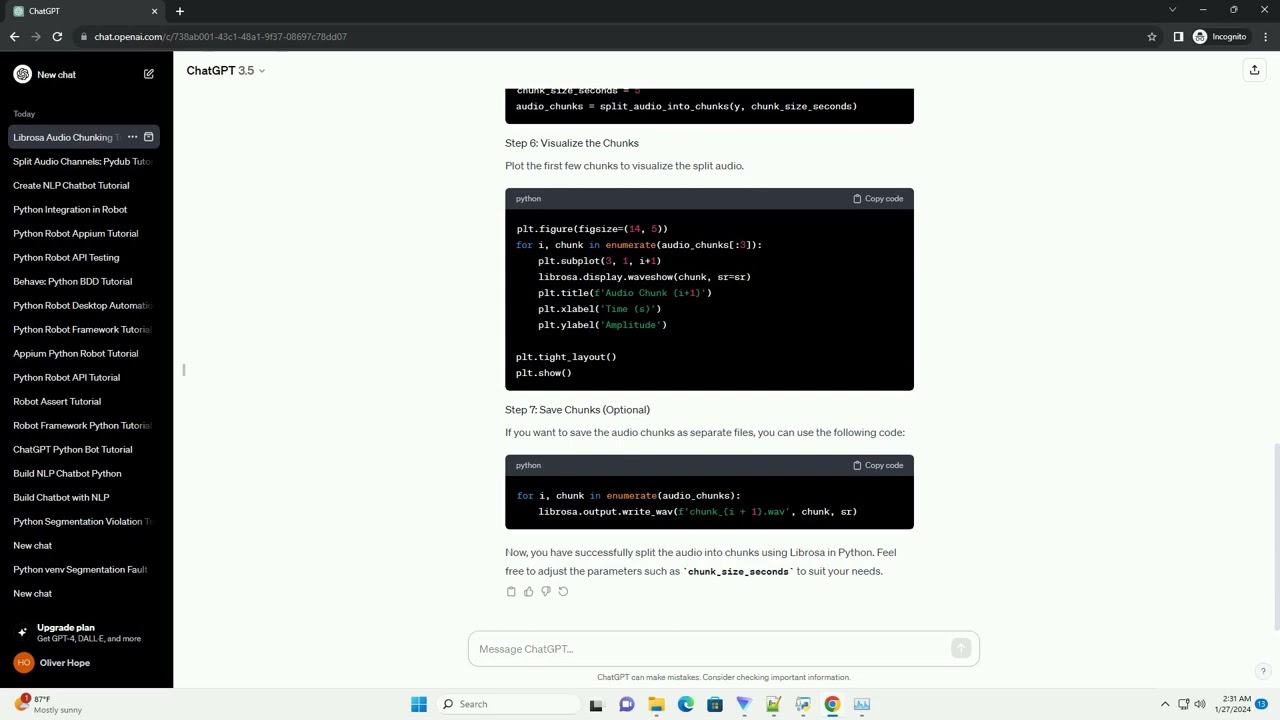Regenerate the response with circular arrow icon
The width and height of the screenshot is (1280, 720).
[x=563, y=591]
